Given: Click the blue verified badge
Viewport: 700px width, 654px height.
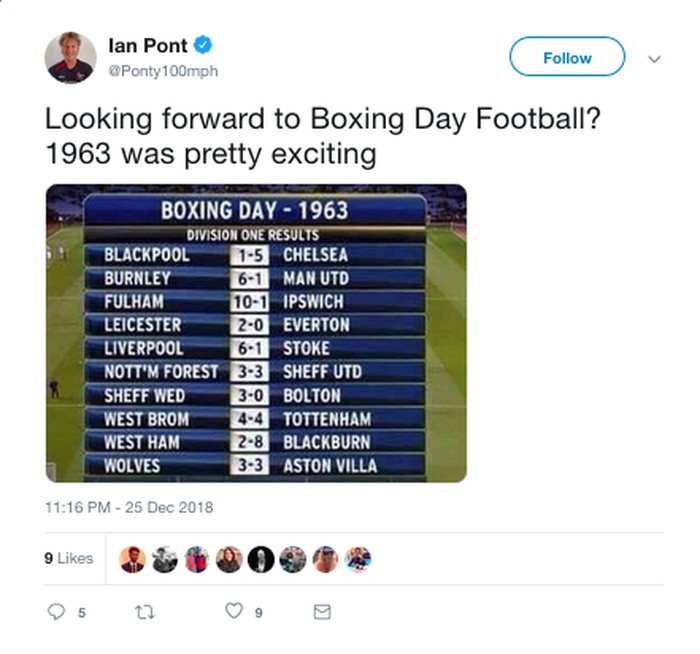Looking at the screenshot, I should coord(202,47).
